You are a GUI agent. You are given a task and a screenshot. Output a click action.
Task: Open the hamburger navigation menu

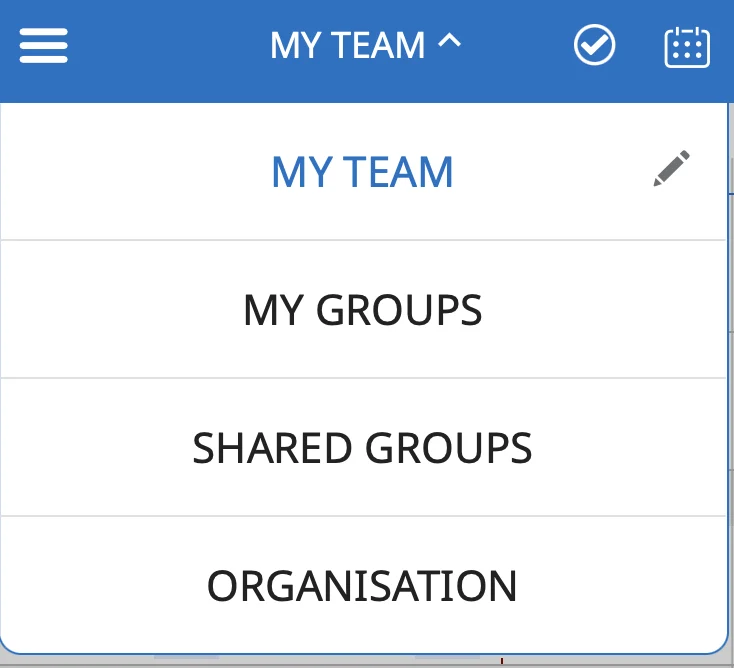(44, 45)
